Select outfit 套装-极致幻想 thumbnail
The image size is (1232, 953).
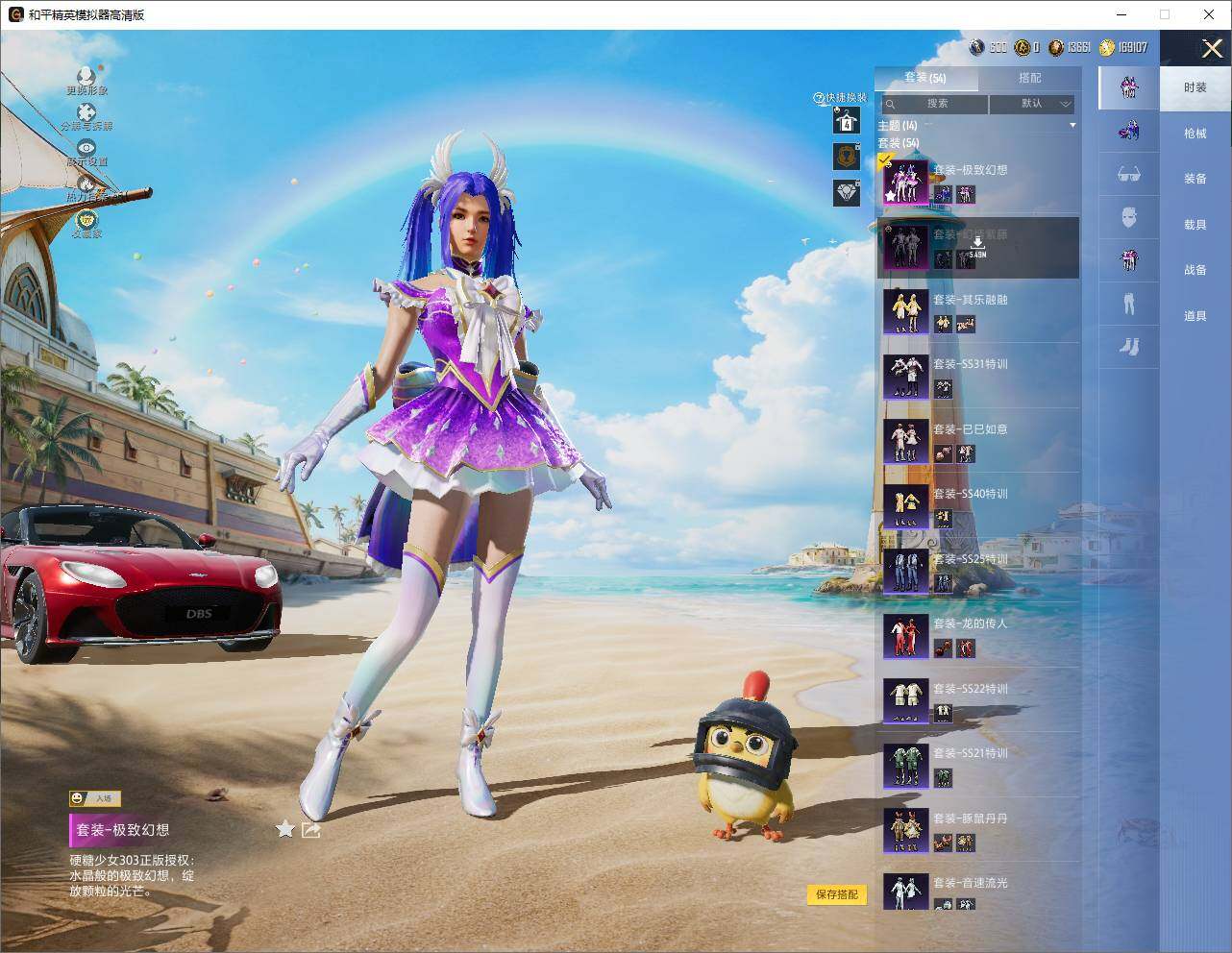tap(905, 182)
